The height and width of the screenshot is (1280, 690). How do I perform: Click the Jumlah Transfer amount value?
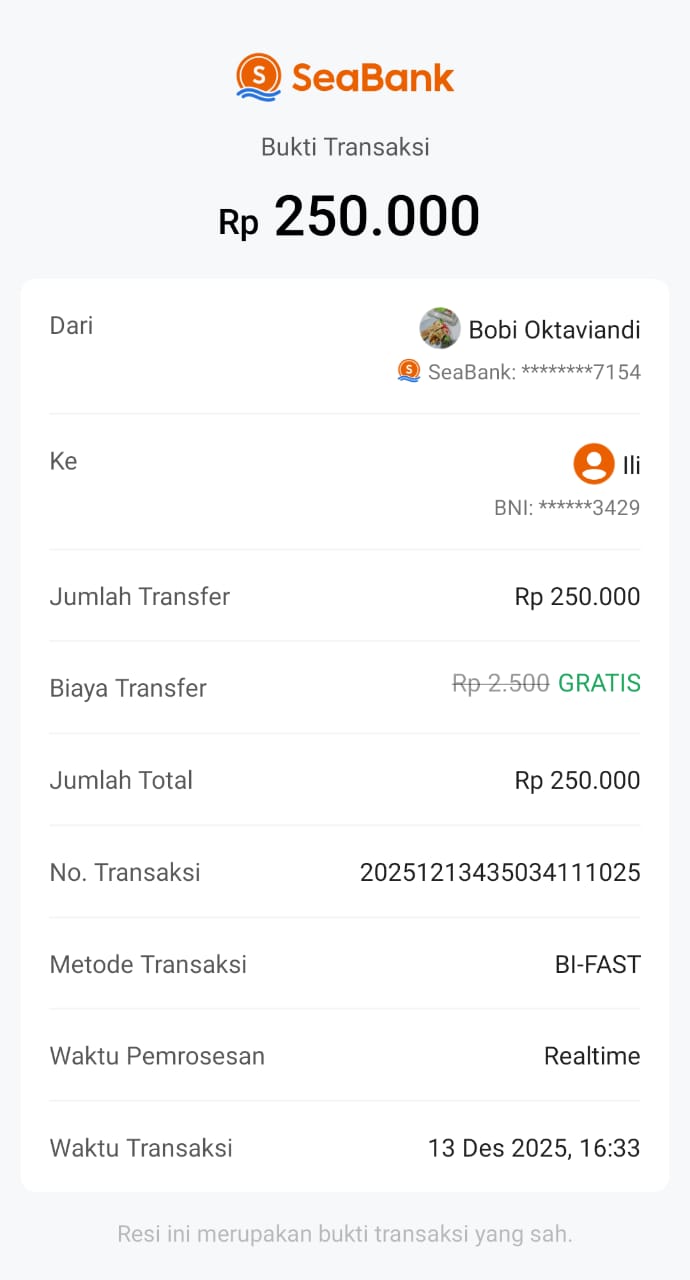coord(577,597)
